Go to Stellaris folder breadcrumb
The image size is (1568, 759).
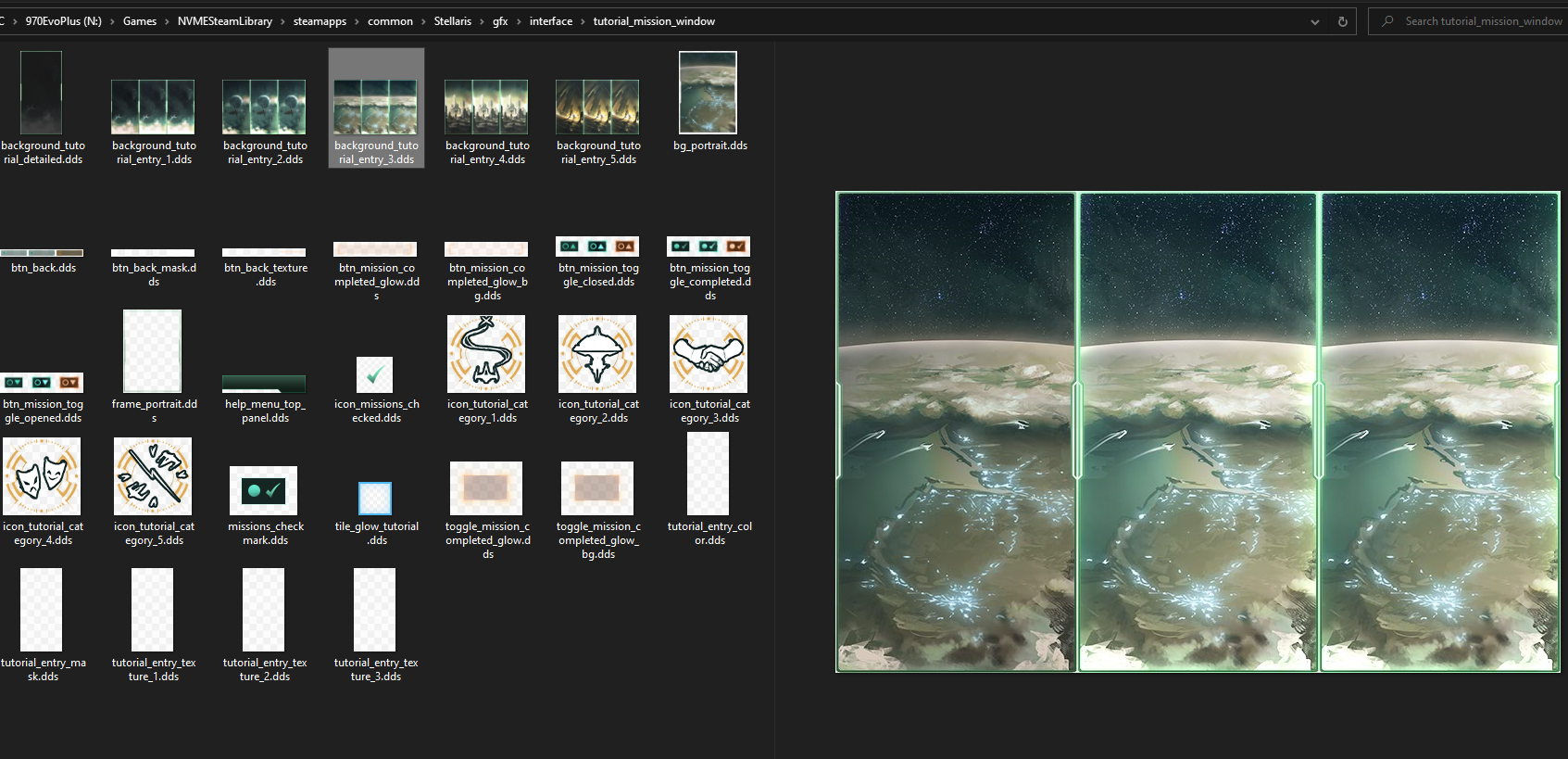pyautogui.click(x=453, y=21)
